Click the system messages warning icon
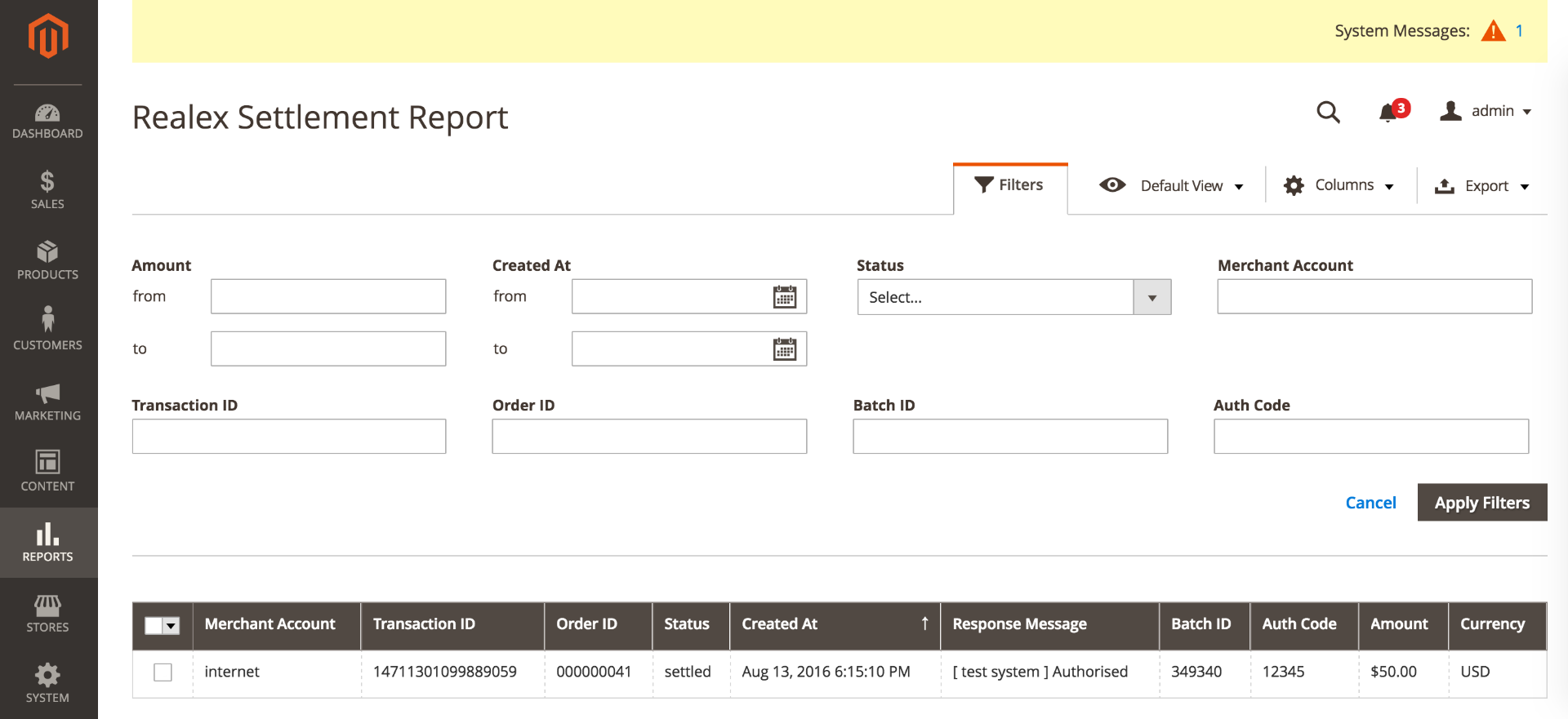This screenshot has width=1568, height=719. pyautogui.click(x=1493, y=31)
